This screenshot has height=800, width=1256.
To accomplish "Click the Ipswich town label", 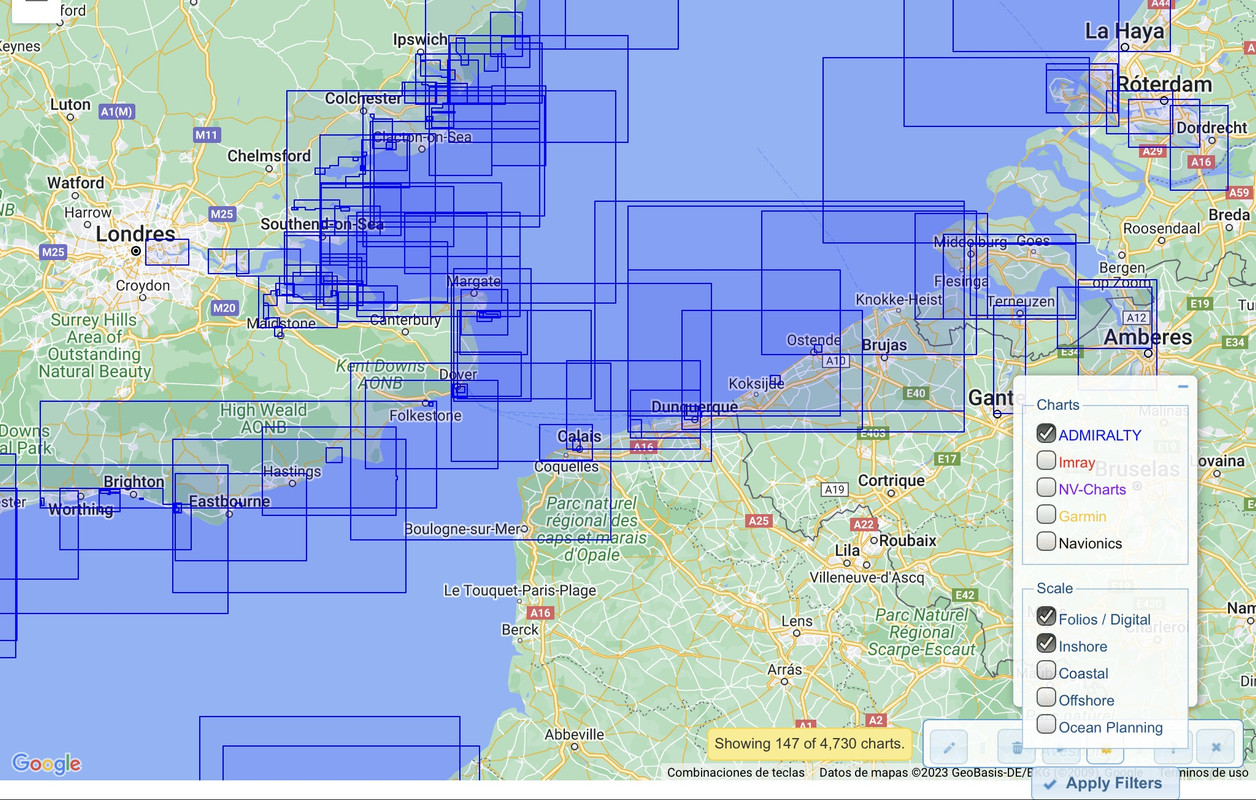I will 420,40.
